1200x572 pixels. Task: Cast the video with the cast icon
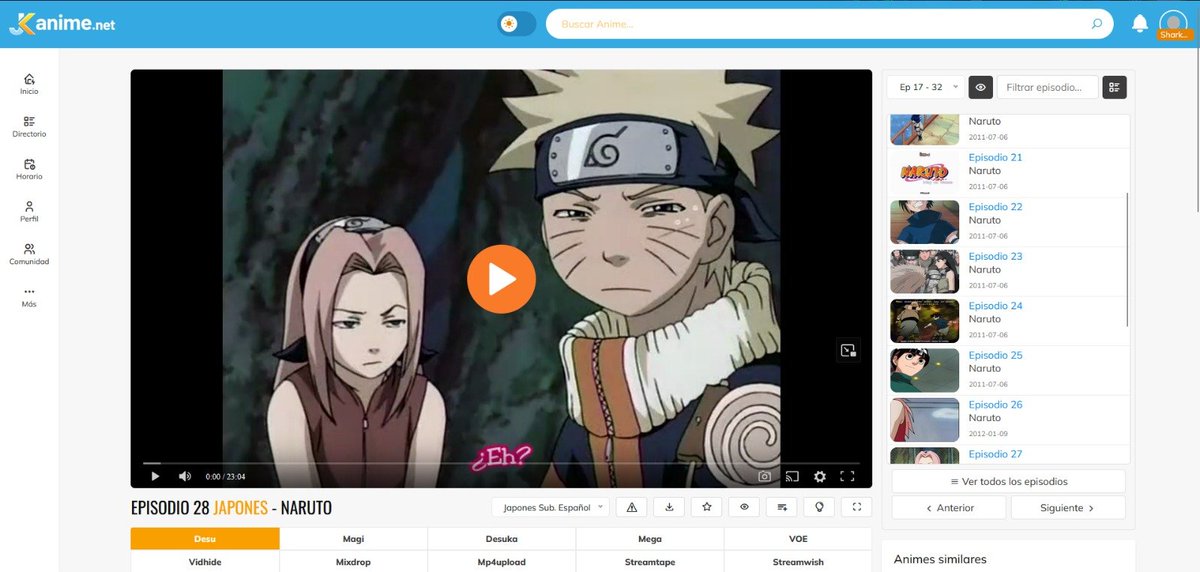792,477
